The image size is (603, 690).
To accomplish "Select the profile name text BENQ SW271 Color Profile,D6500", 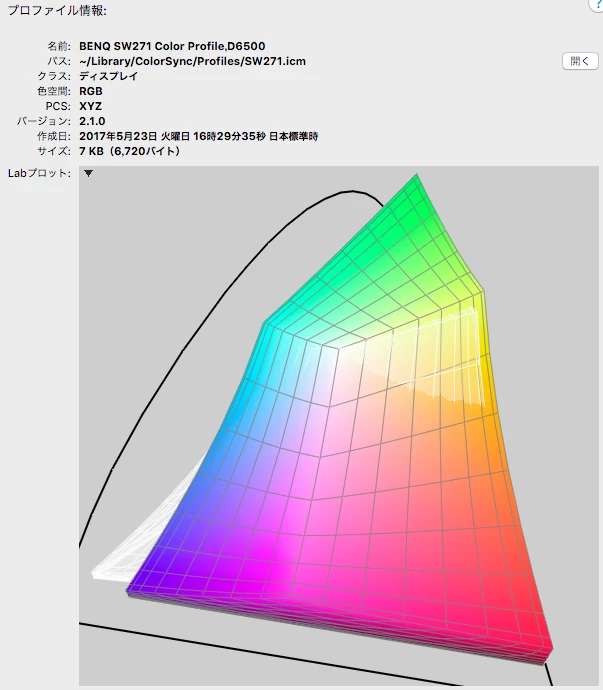I will coord(172,46).
